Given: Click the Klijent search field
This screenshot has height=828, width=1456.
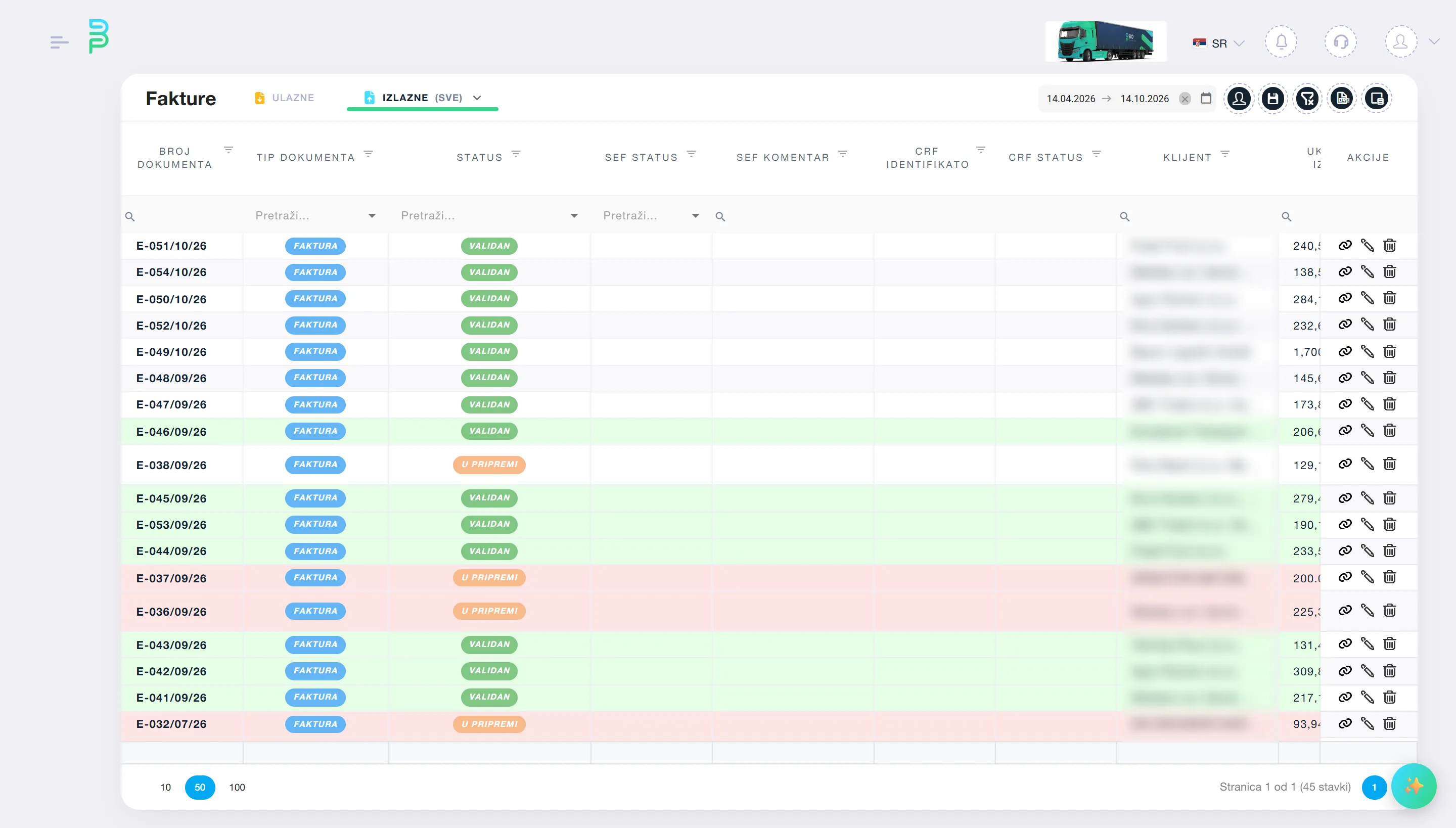Looking at the screenshot, I should (x=1197, y=216).
